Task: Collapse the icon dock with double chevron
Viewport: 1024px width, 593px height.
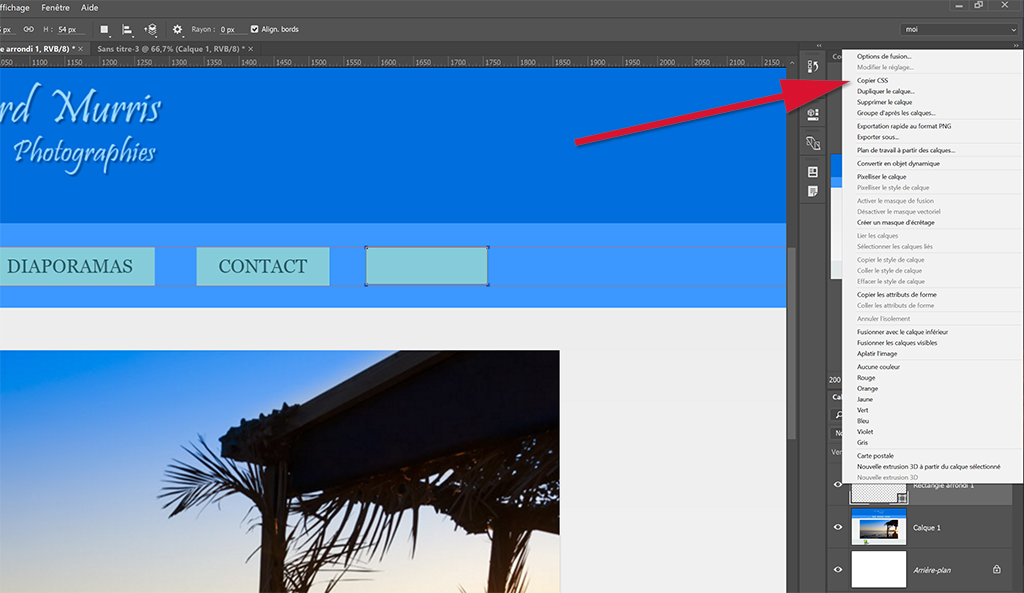Action: 819,46
